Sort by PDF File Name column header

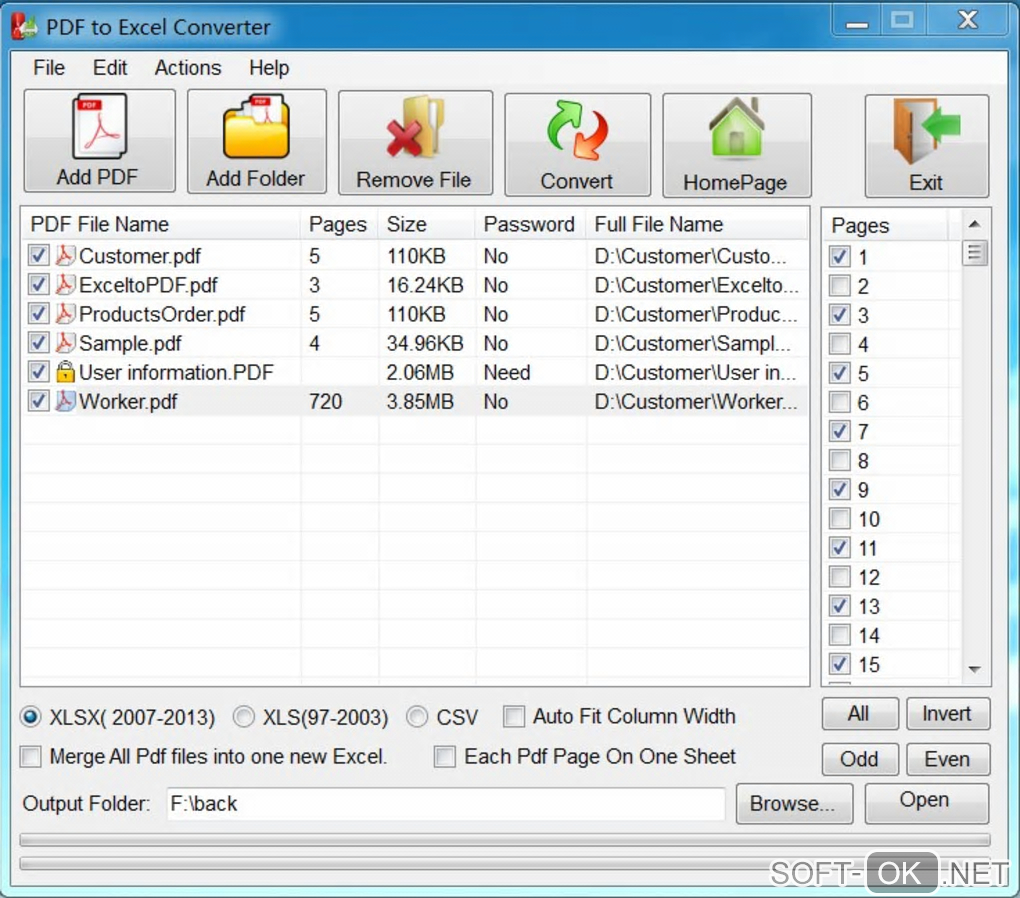161,224
